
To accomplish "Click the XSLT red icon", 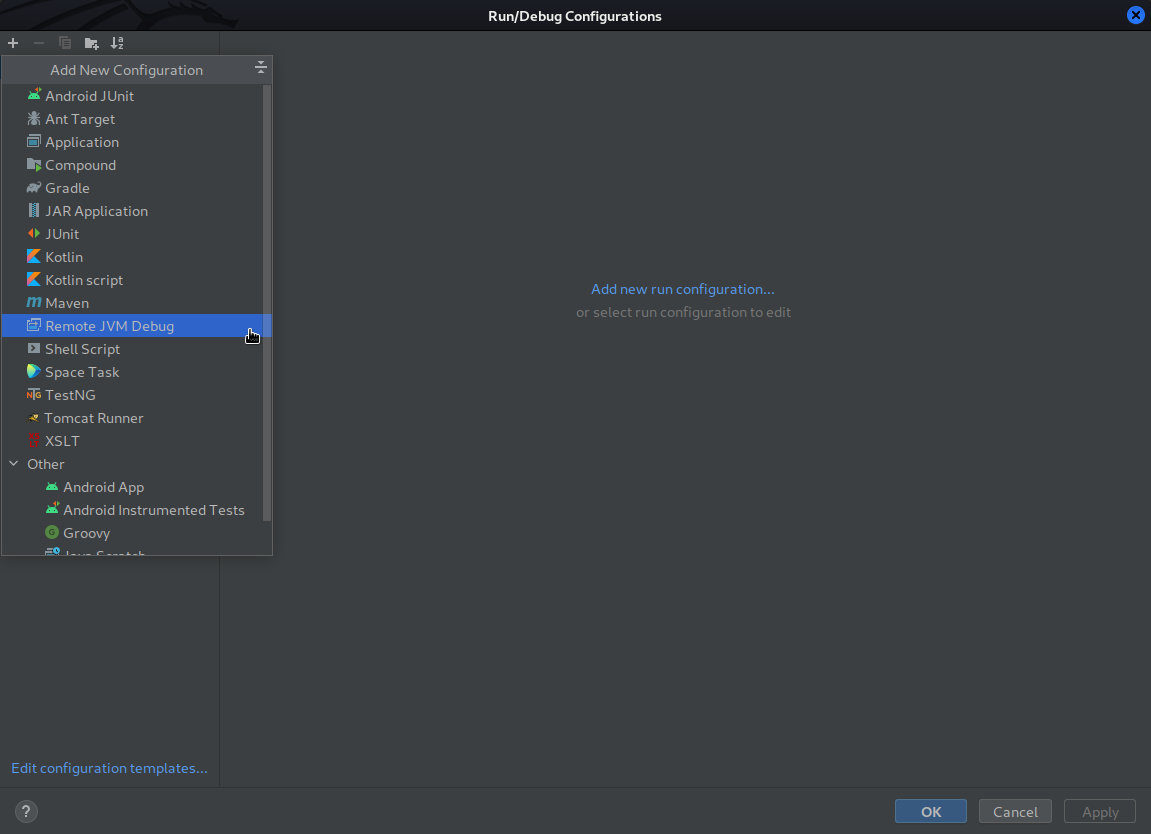I will [34, 440].
